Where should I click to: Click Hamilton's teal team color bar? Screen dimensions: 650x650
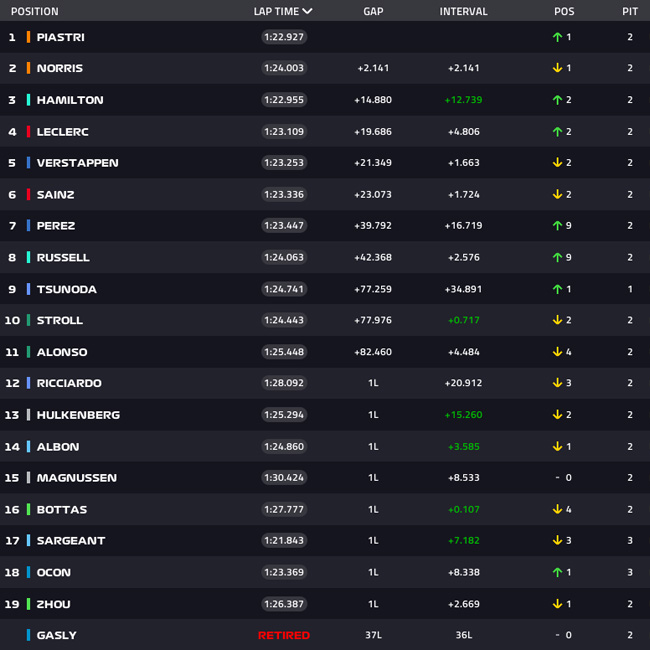tap(28, 100)
